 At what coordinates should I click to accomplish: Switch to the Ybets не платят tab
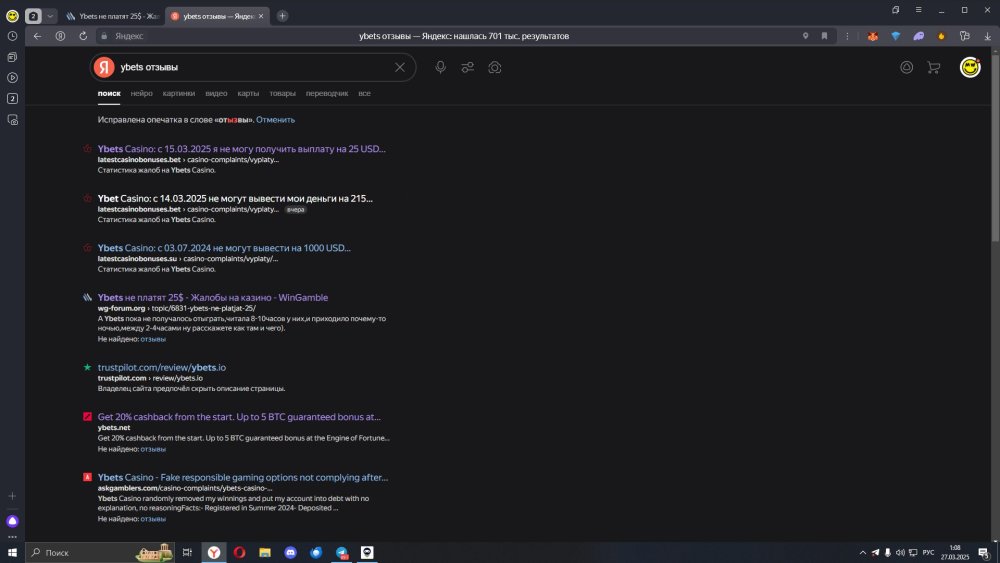click(110, 16)
